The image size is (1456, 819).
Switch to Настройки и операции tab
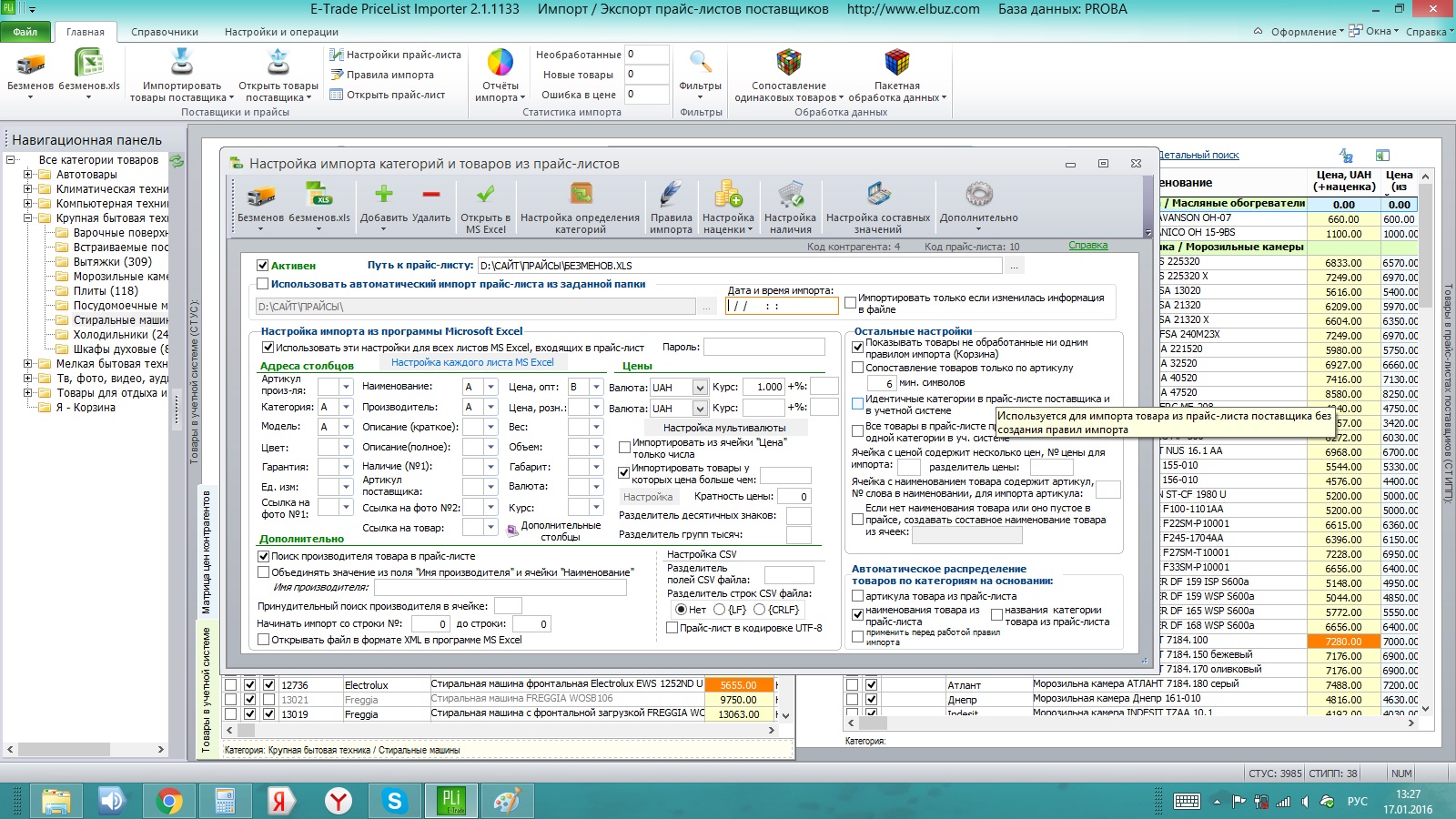coord(281,32)
